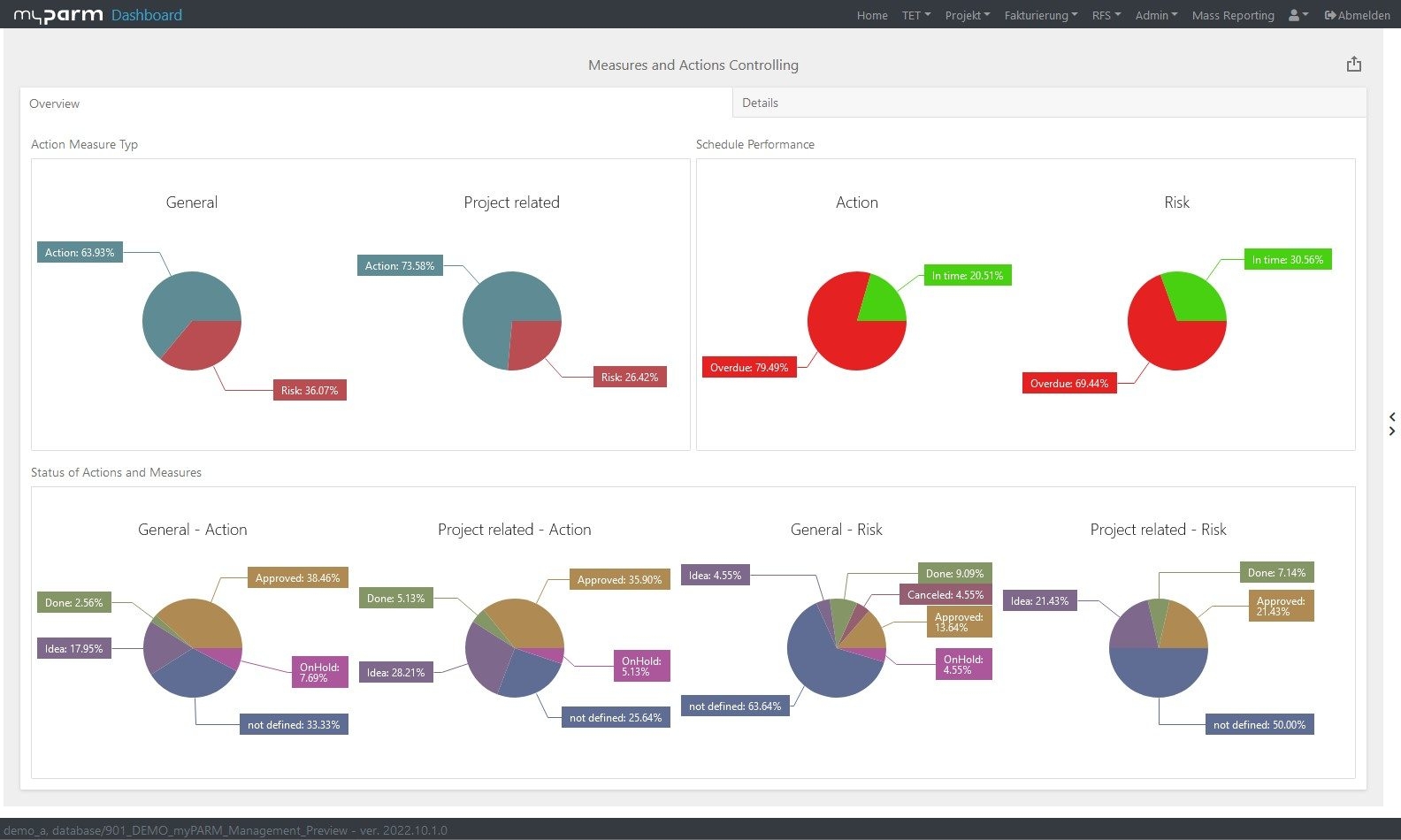1401x840 pixels.
Task: Click the green In time slice in the Risk schedule pie
Action: [x=1196, y=297]
